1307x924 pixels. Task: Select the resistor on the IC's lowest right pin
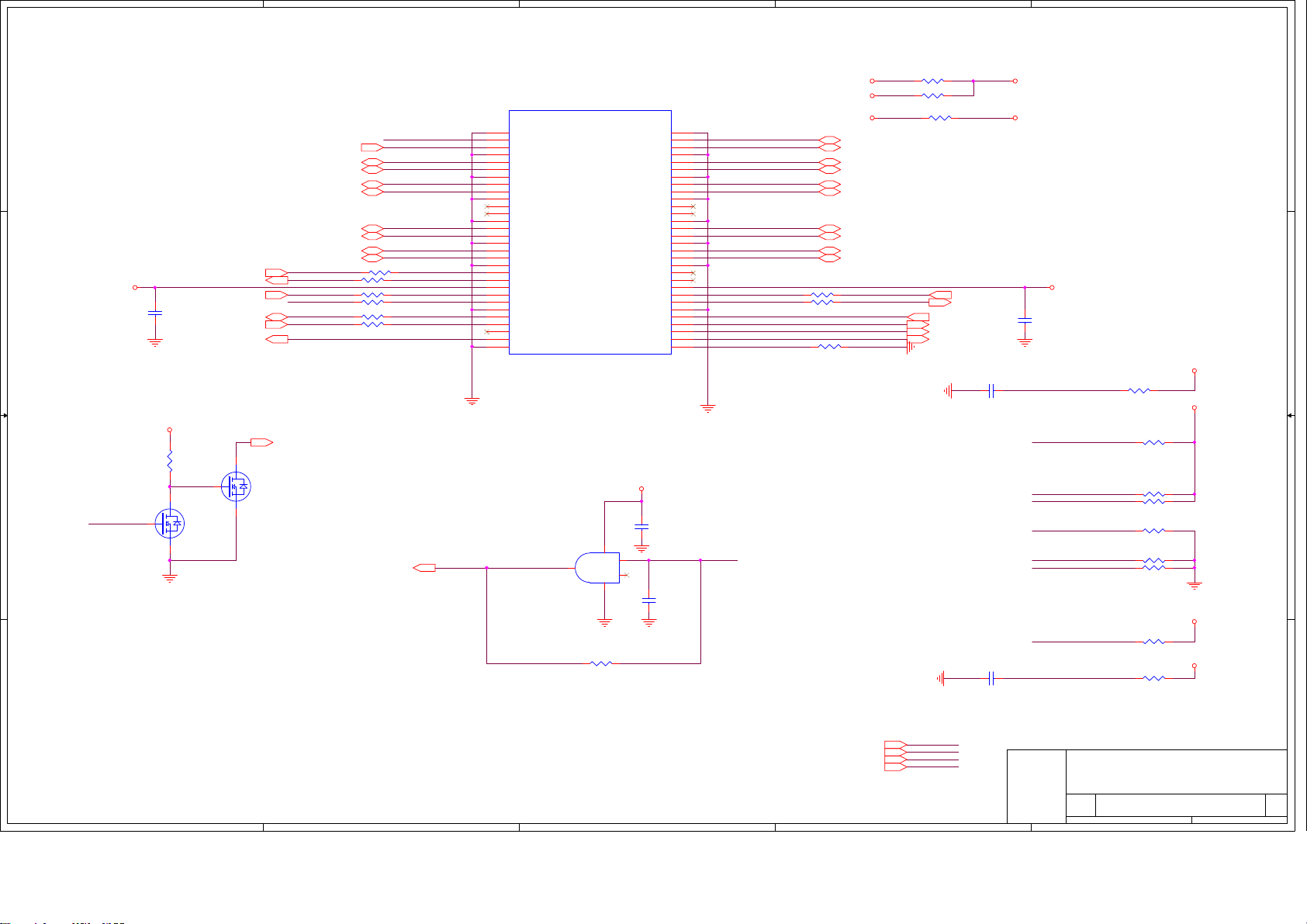point(829,347)
